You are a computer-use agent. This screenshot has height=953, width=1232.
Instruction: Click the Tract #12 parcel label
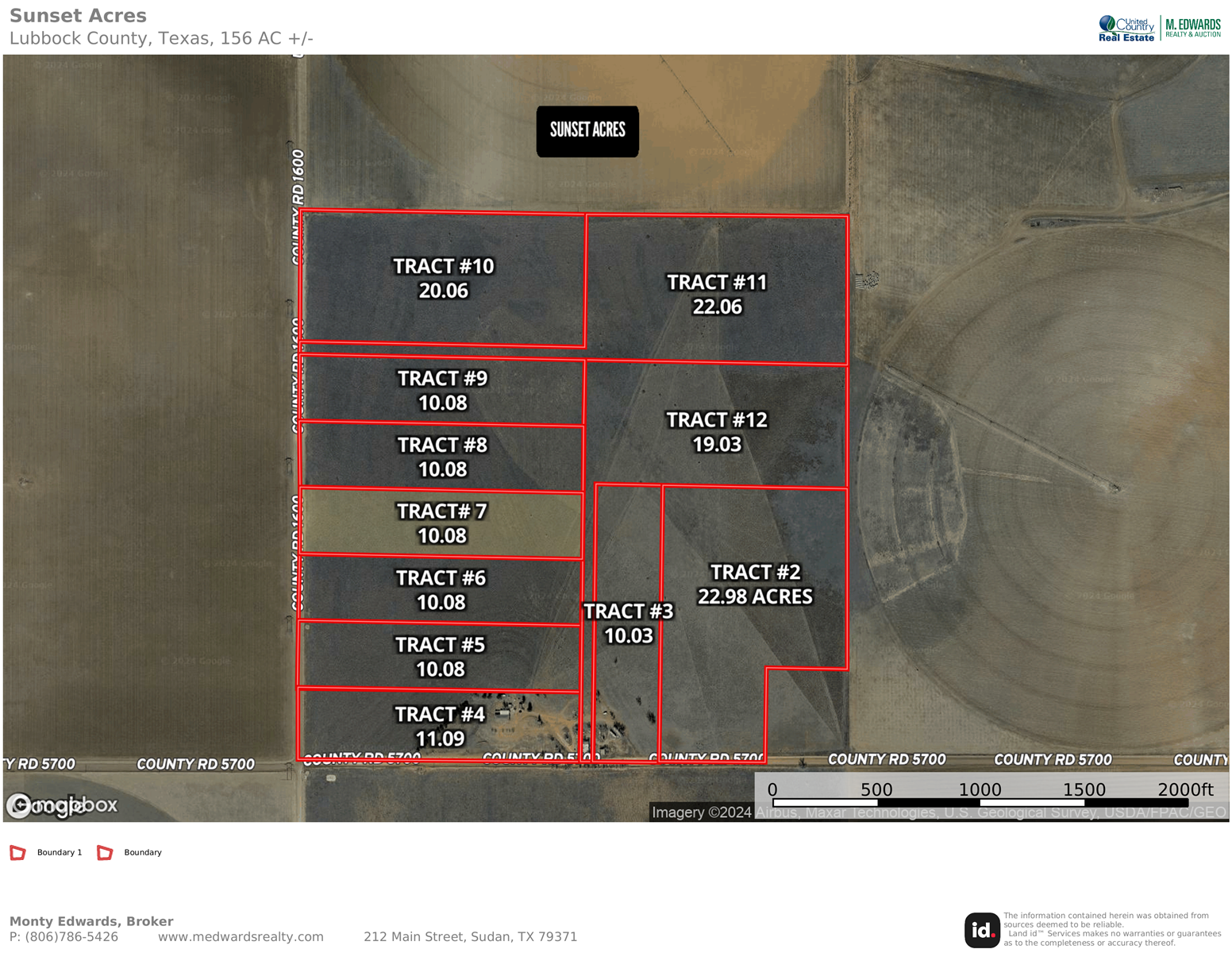717,431
